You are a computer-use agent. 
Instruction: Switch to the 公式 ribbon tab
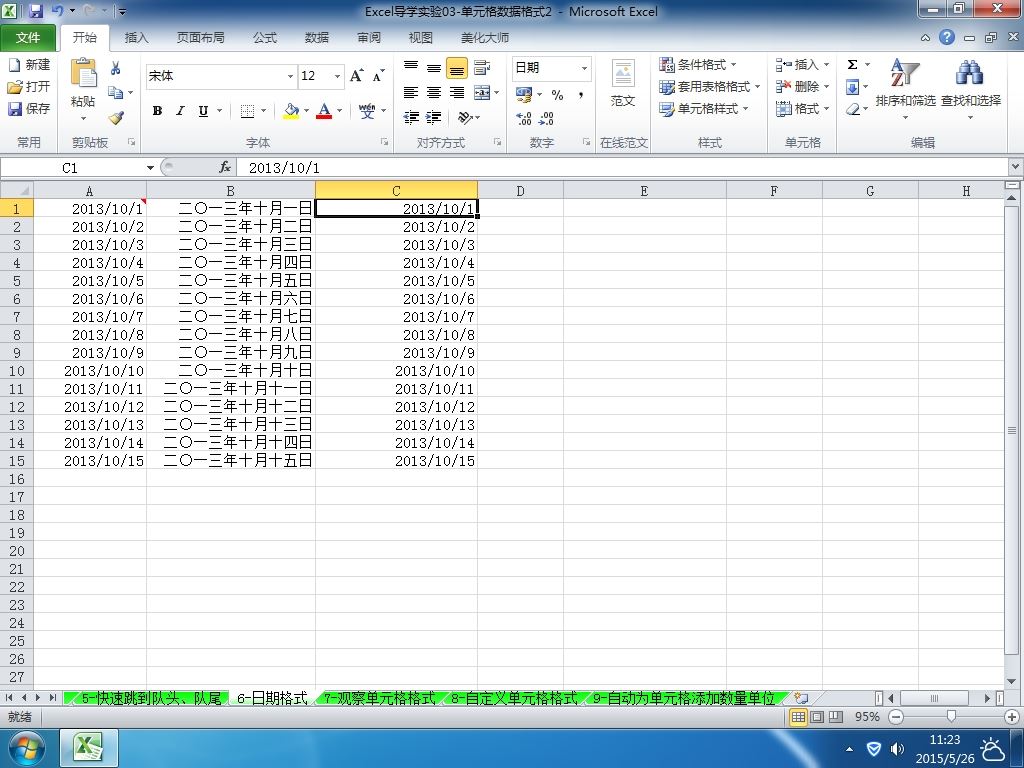pos(264,38)
